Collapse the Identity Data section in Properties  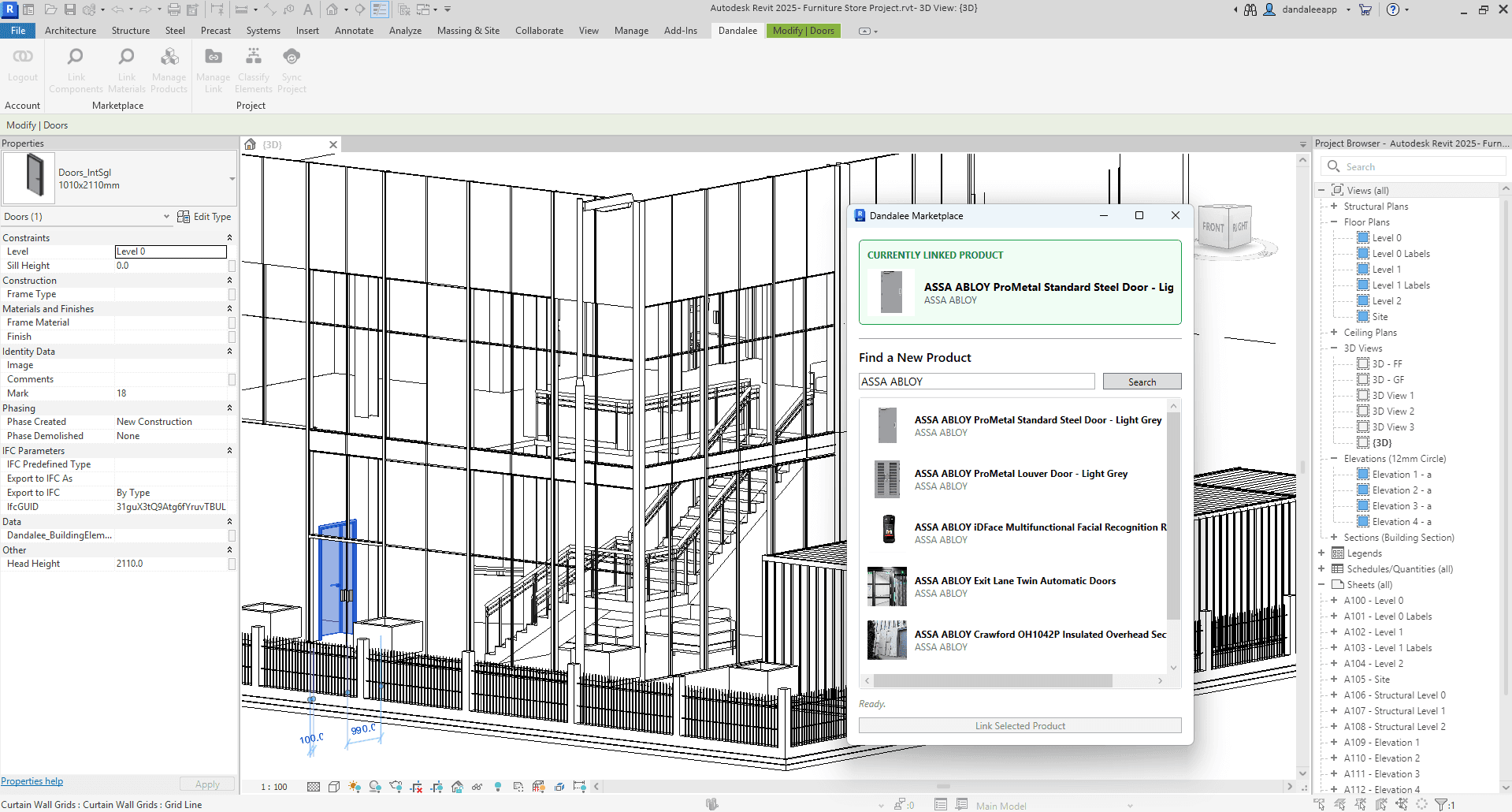pos(229,352)
